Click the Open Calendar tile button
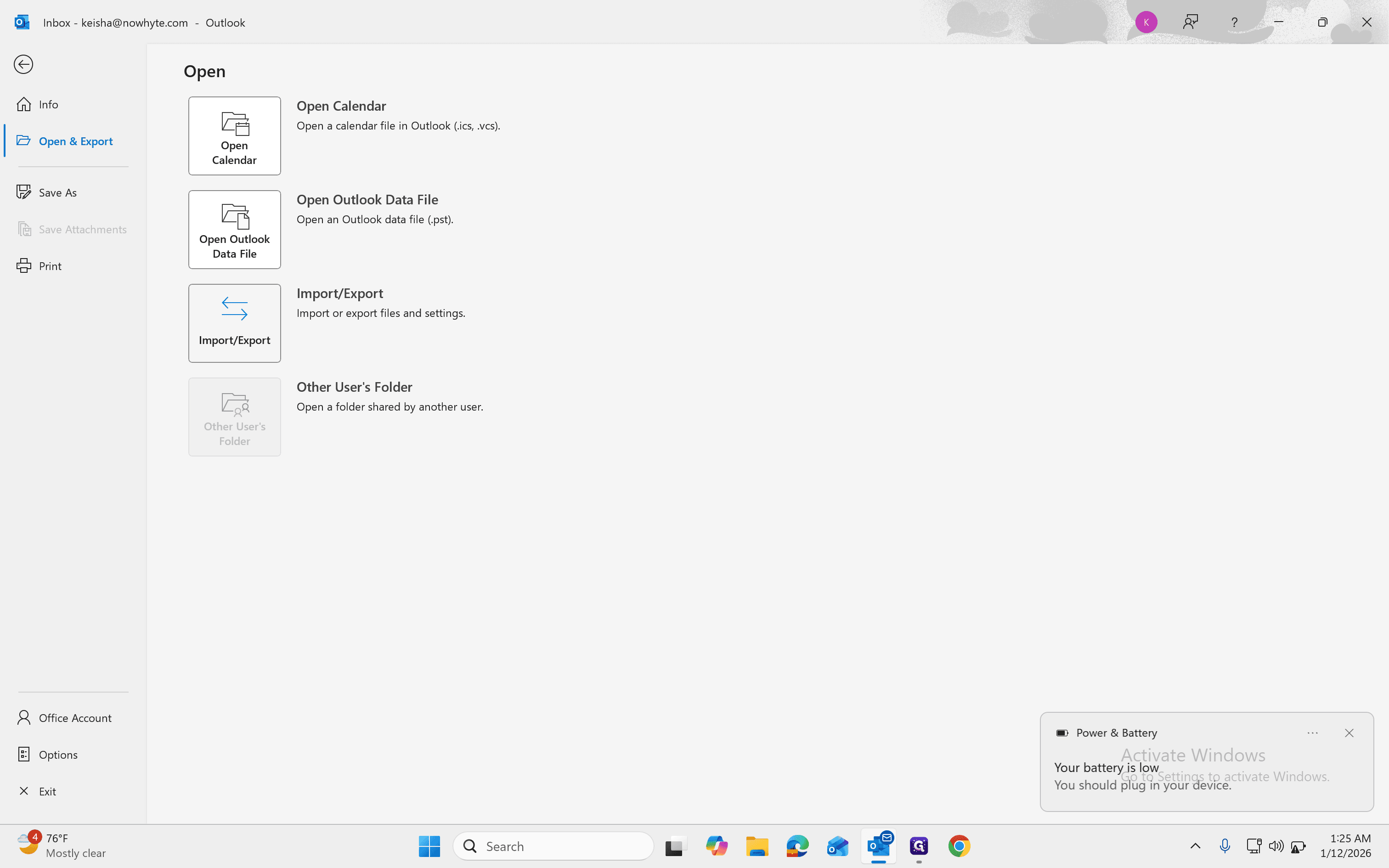 tap(234, 136)
